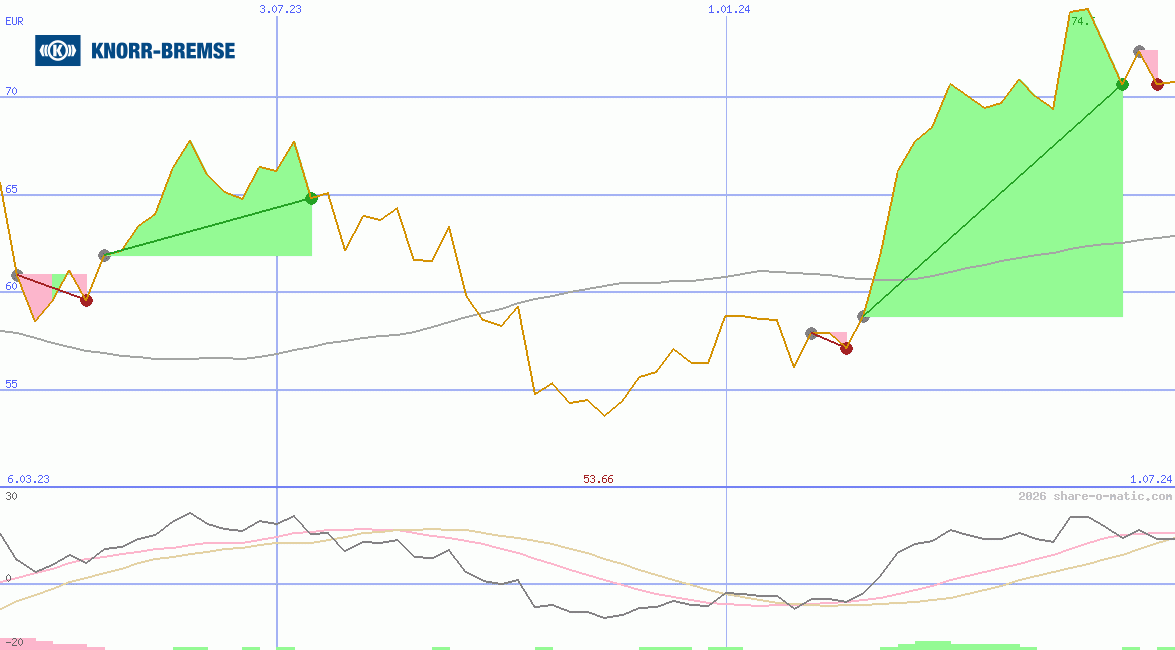The width and height of the screenshot is (1175, 650).
Task: Click the 74 peak price label
Action: pos(1078,22)
